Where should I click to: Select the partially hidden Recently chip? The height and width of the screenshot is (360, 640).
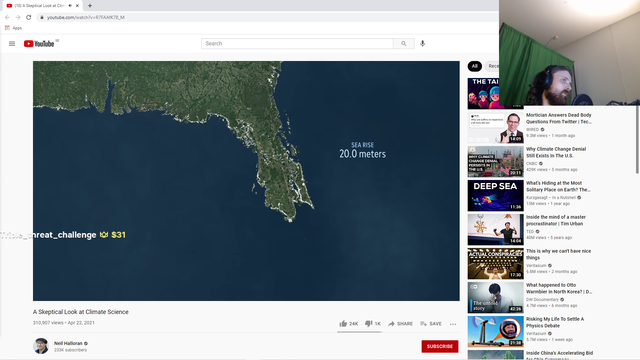[492, 66]
